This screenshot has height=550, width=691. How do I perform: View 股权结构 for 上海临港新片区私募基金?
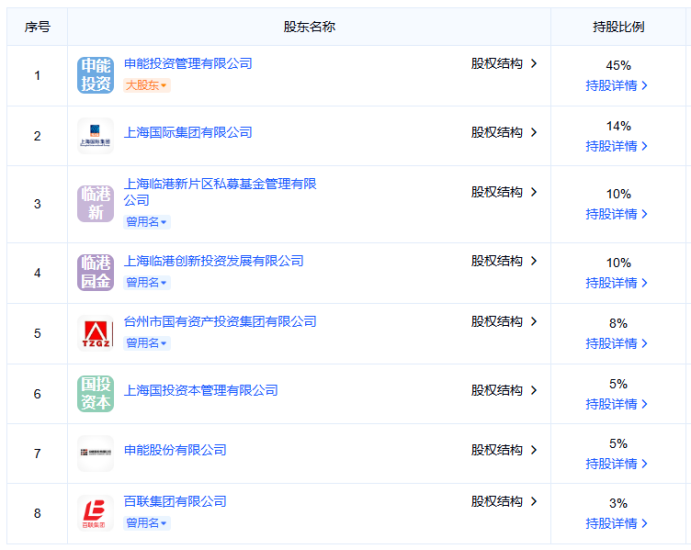[504, 192]
